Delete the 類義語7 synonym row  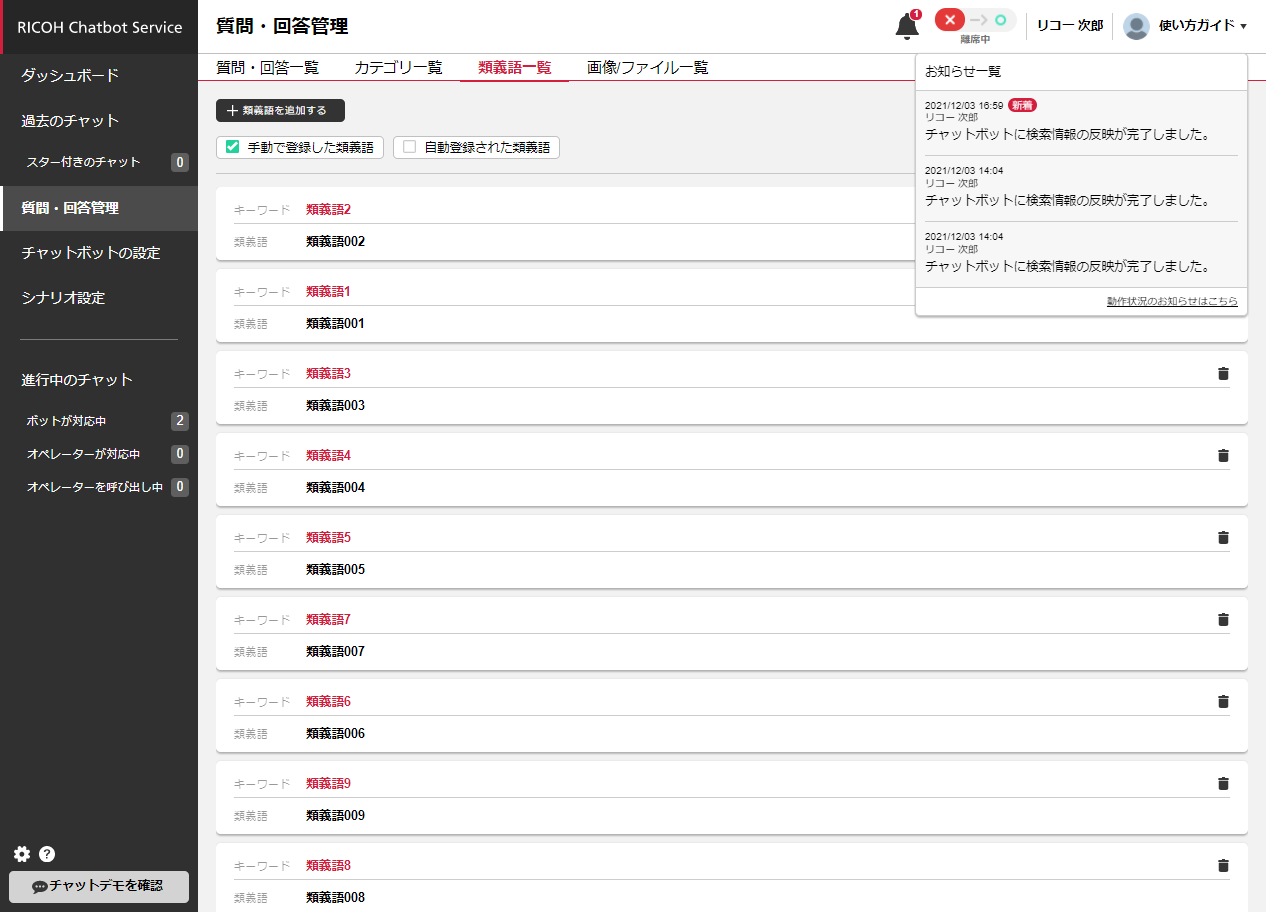[1222, 620]
